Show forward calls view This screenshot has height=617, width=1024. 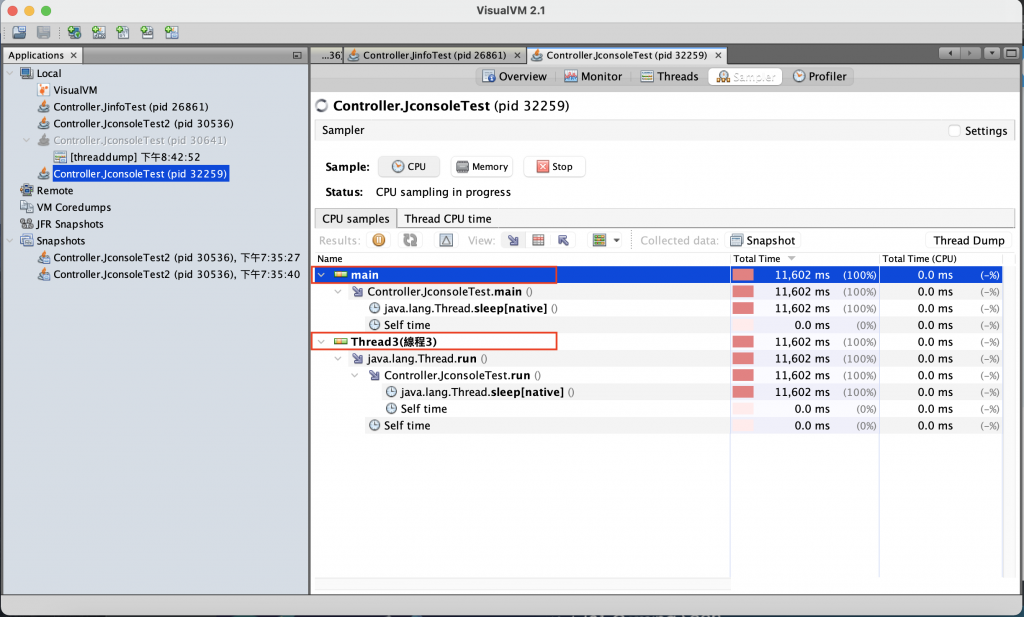[513, 240]
